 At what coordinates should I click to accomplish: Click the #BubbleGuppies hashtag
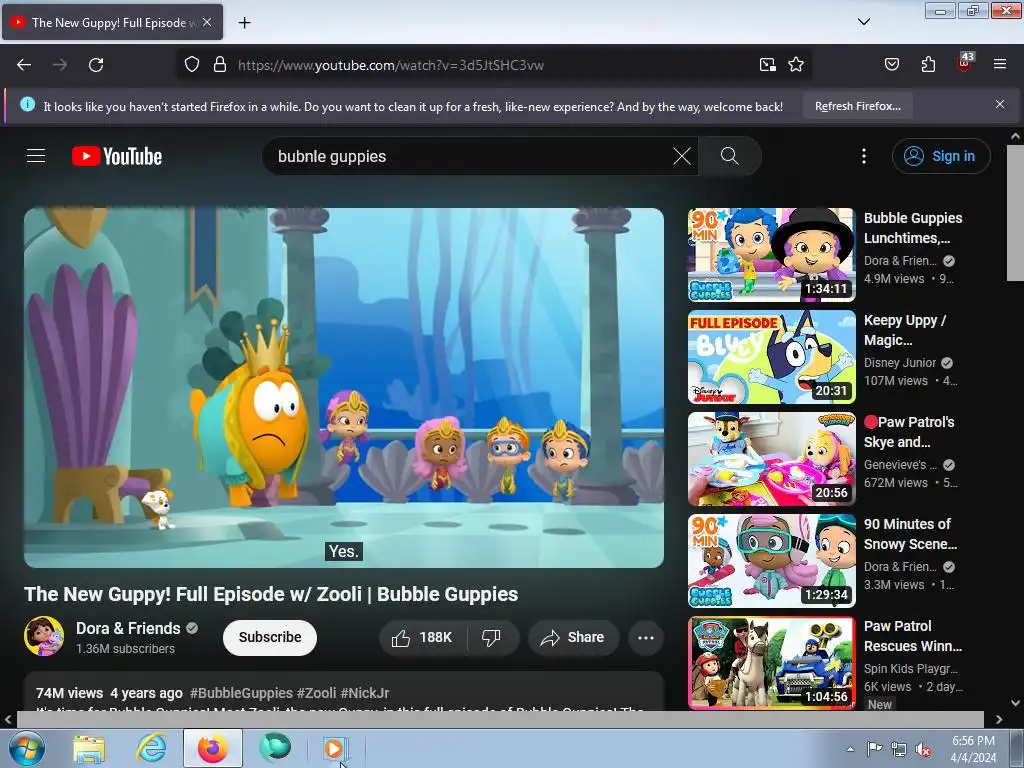coord(241,693)
